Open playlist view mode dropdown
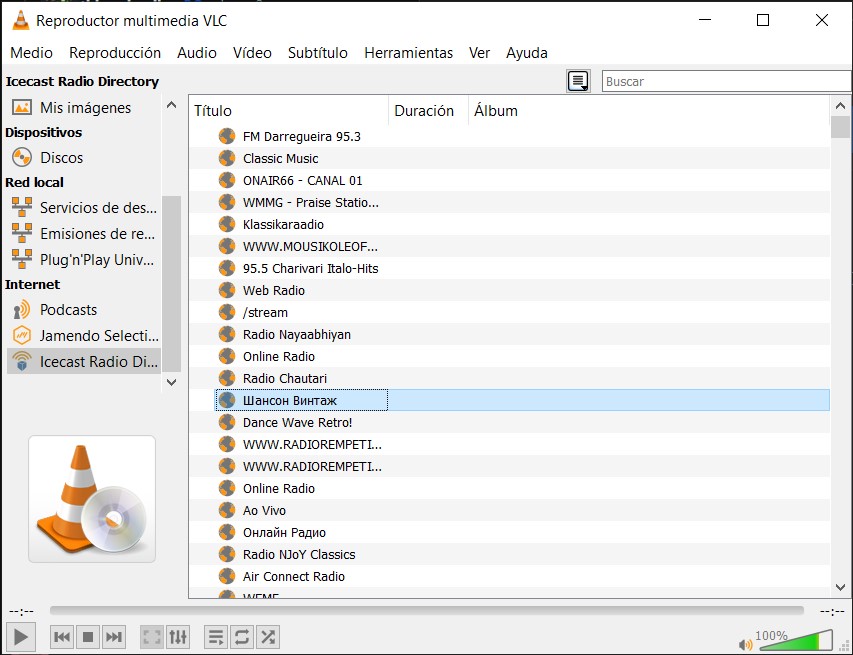This screenshot has width=853, height=655. 578,82
